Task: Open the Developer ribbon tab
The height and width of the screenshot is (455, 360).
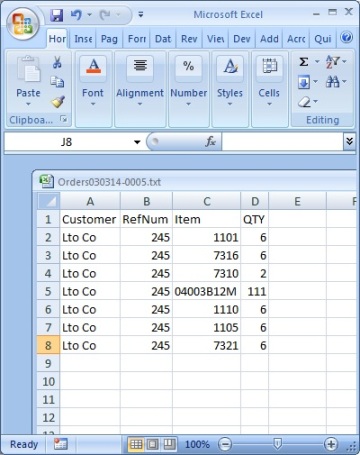Action: (x=242, y=39)
